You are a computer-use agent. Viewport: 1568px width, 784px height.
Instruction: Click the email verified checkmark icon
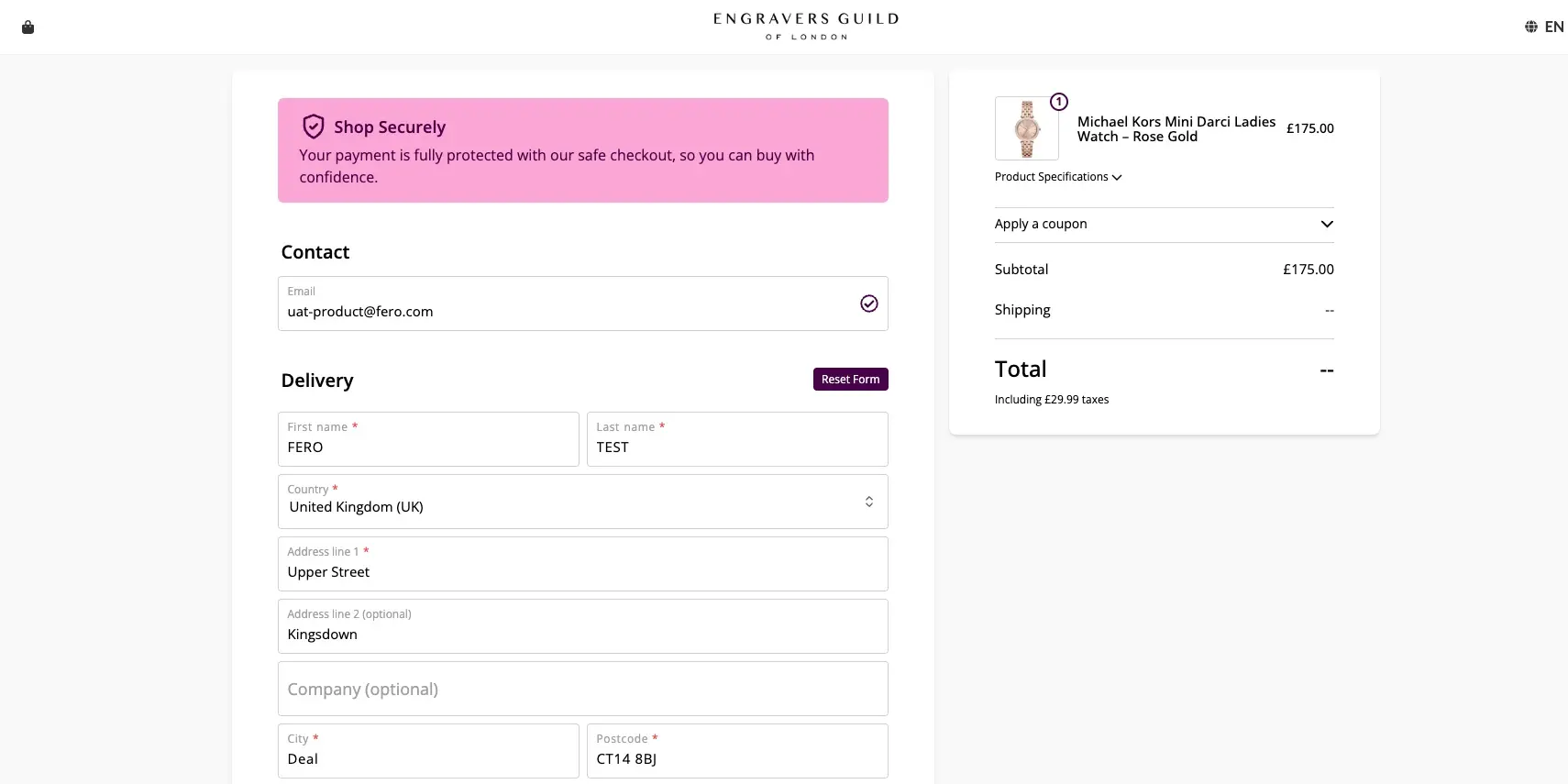868,304
